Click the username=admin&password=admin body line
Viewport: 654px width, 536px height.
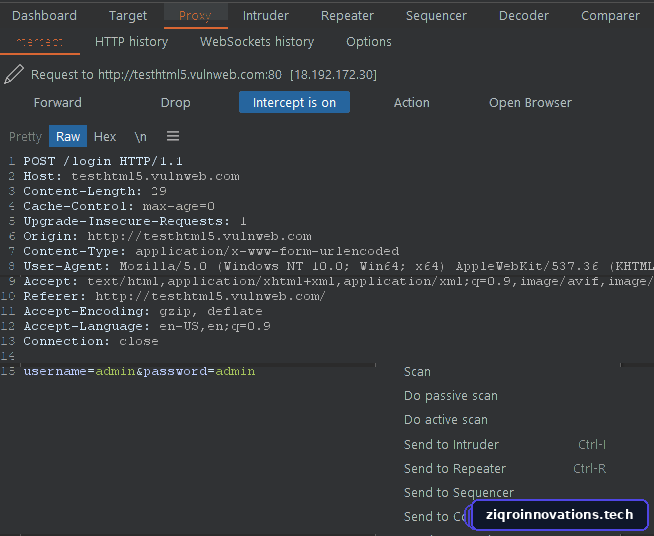click(139, 371)
